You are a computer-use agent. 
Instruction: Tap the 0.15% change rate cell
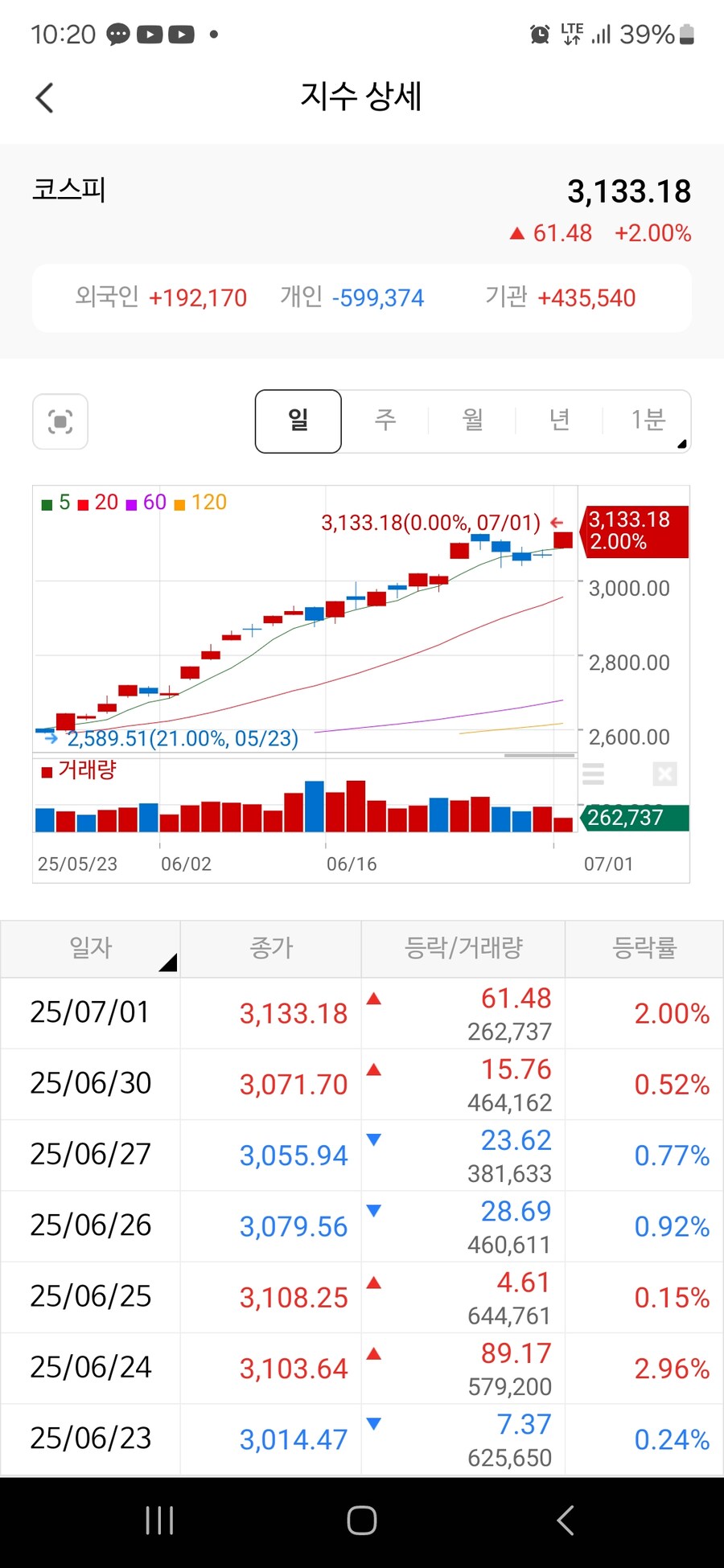pos(672,1298)
